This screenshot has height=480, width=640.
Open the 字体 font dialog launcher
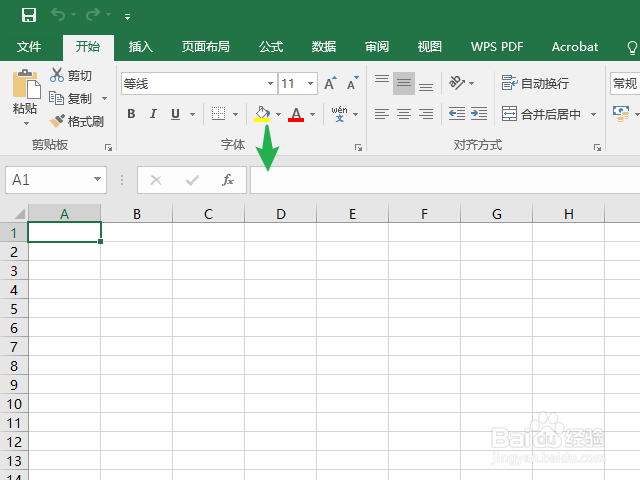(358, 147)
